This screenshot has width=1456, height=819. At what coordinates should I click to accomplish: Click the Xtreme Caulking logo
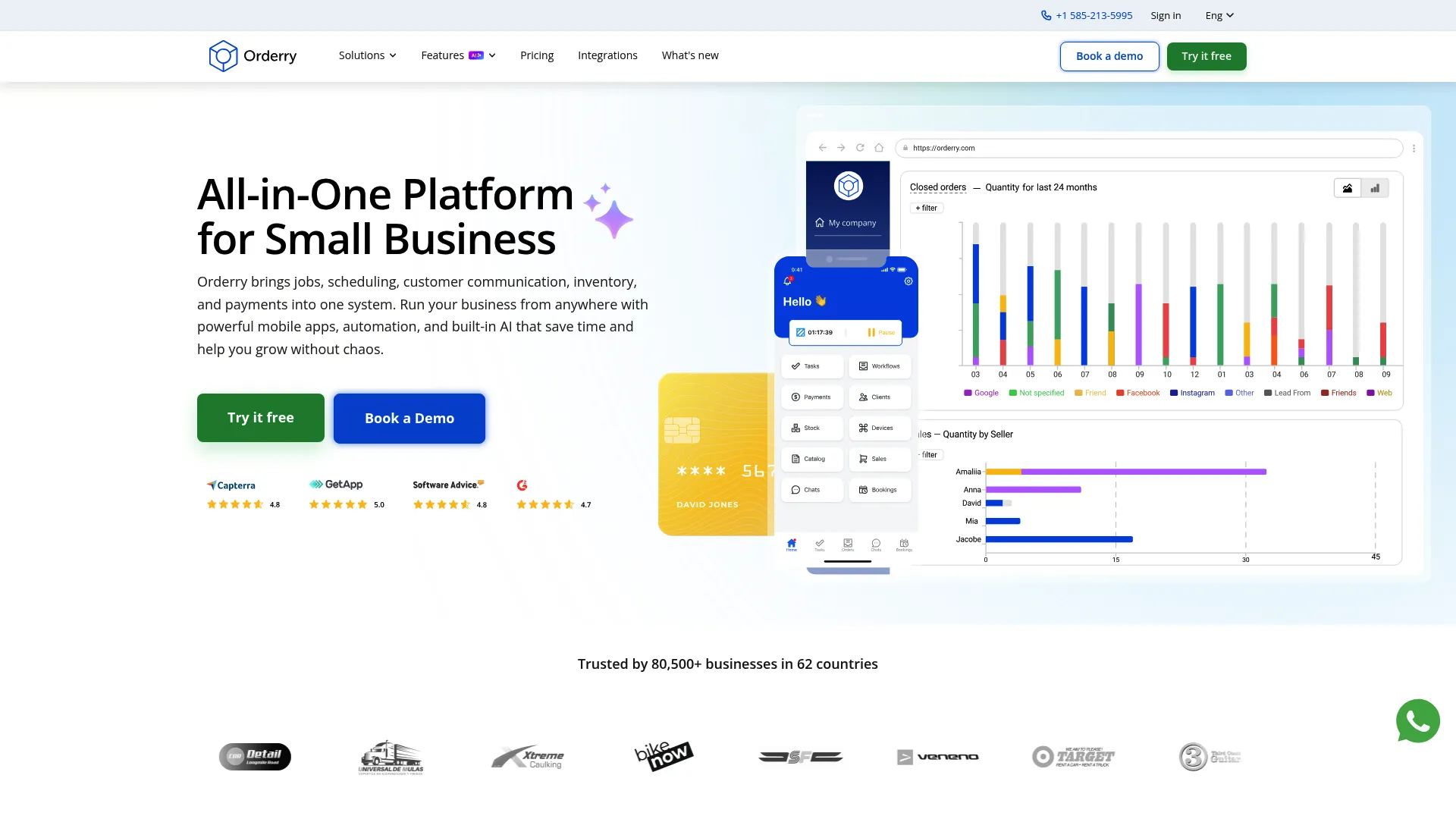tap(528, 757)
